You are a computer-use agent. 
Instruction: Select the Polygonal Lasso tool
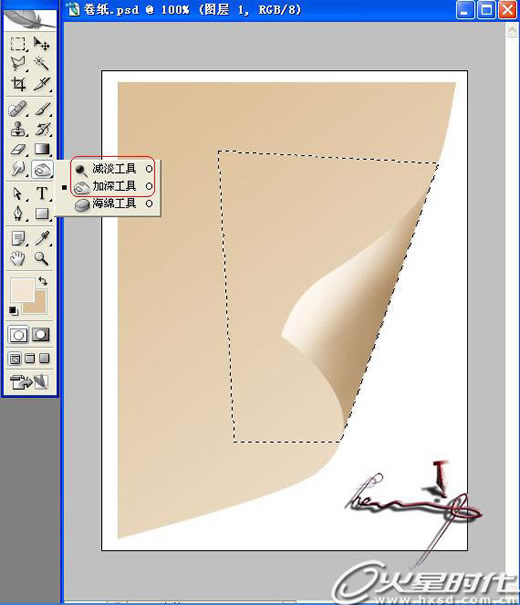[x=18, y=64]
